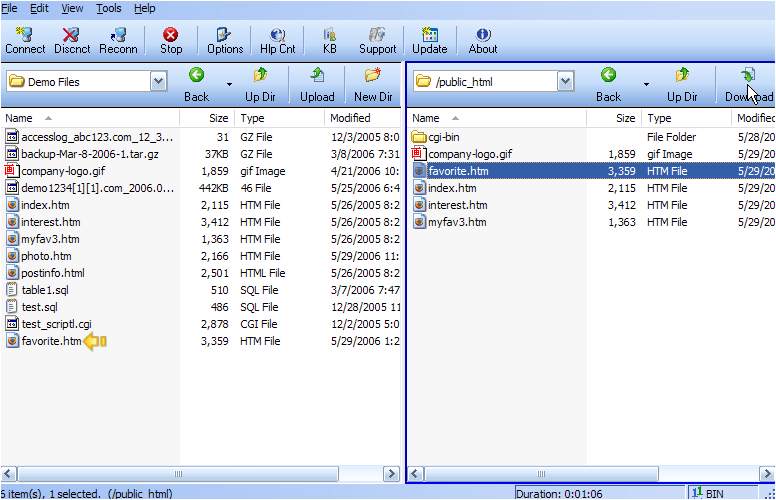The width and height of the screenshot is (776, 500).
Task: Open the View menu
Action: [72, 8]
